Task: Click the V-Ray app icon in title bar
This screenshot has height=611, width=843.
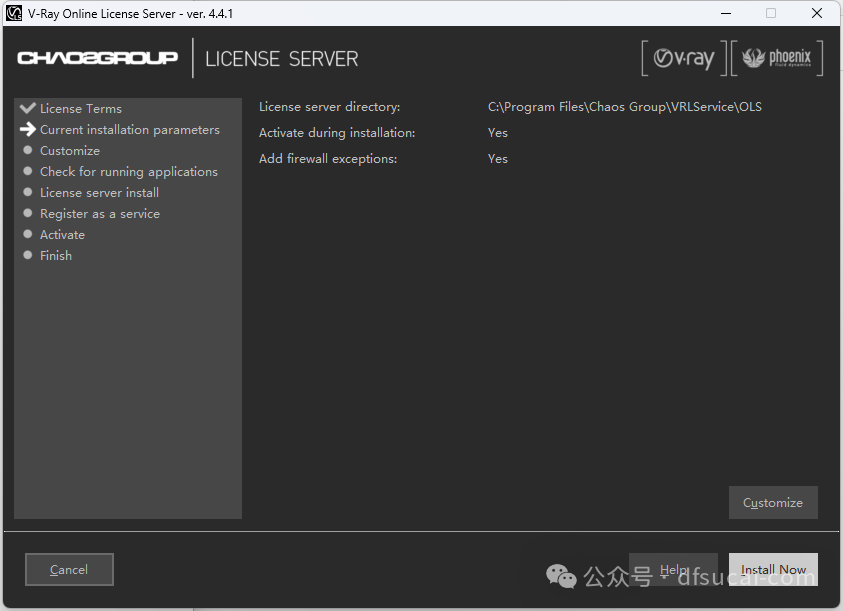Action: [13, 13]
